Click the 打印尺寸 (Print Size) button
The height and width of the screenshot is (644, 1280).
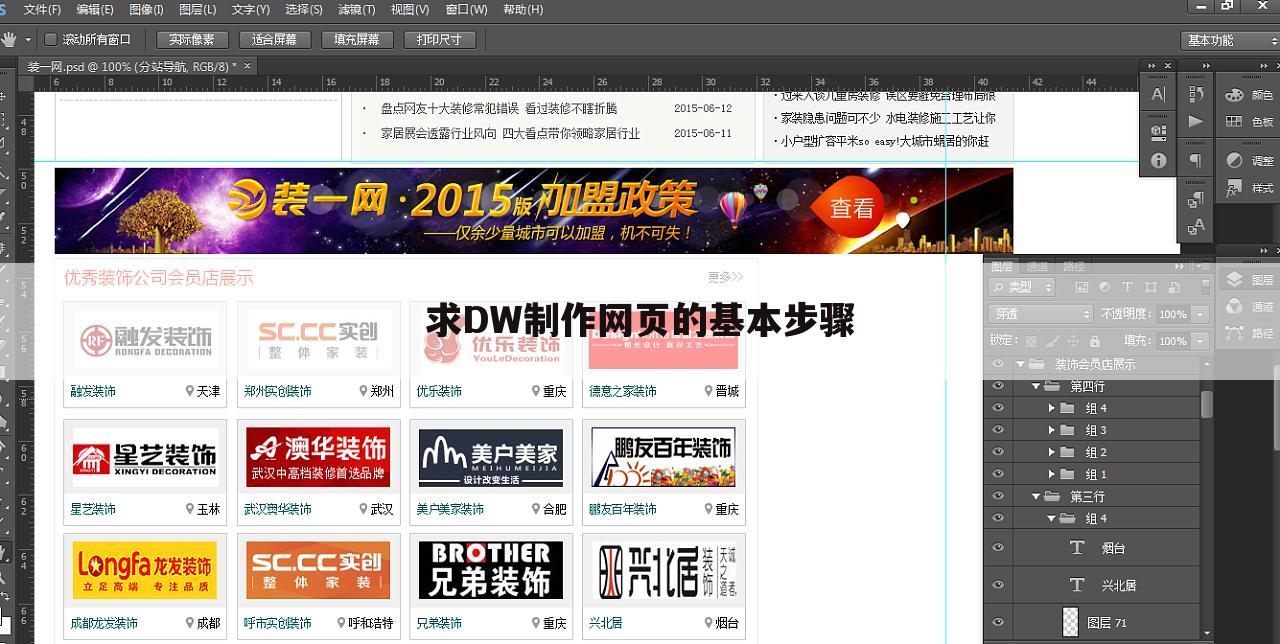(436, 40)
